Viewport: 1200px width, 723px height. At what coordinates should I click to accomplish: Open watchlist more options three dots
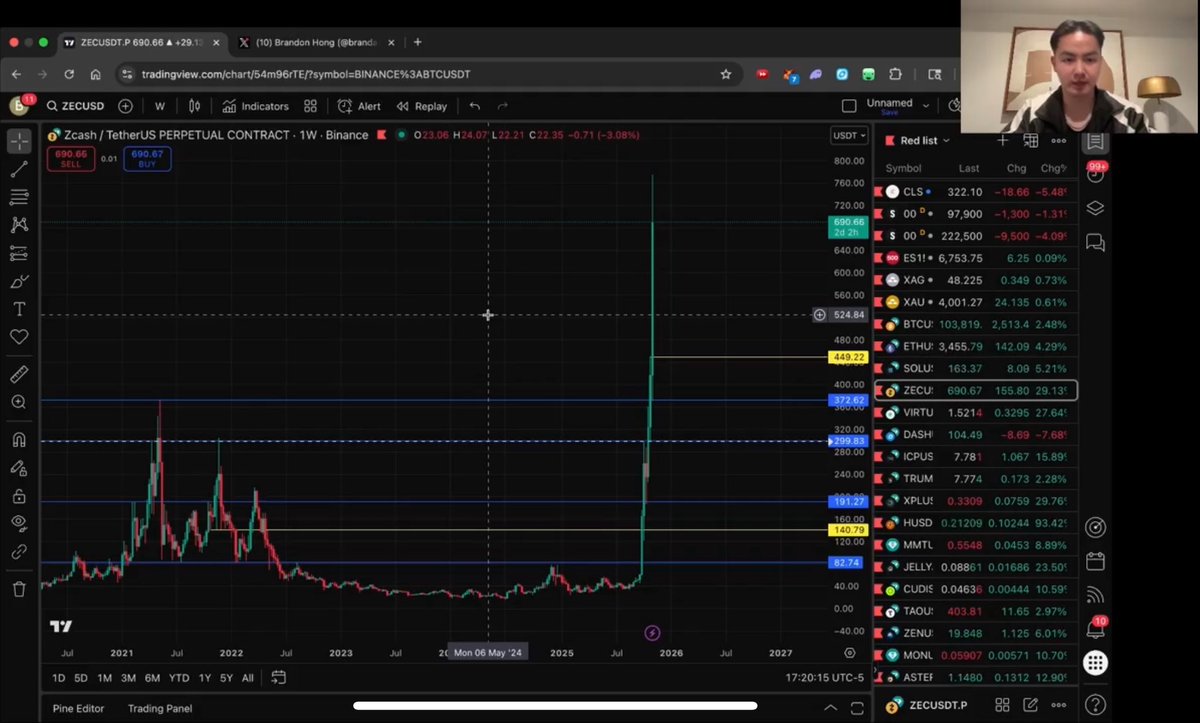click(1059, 141)
